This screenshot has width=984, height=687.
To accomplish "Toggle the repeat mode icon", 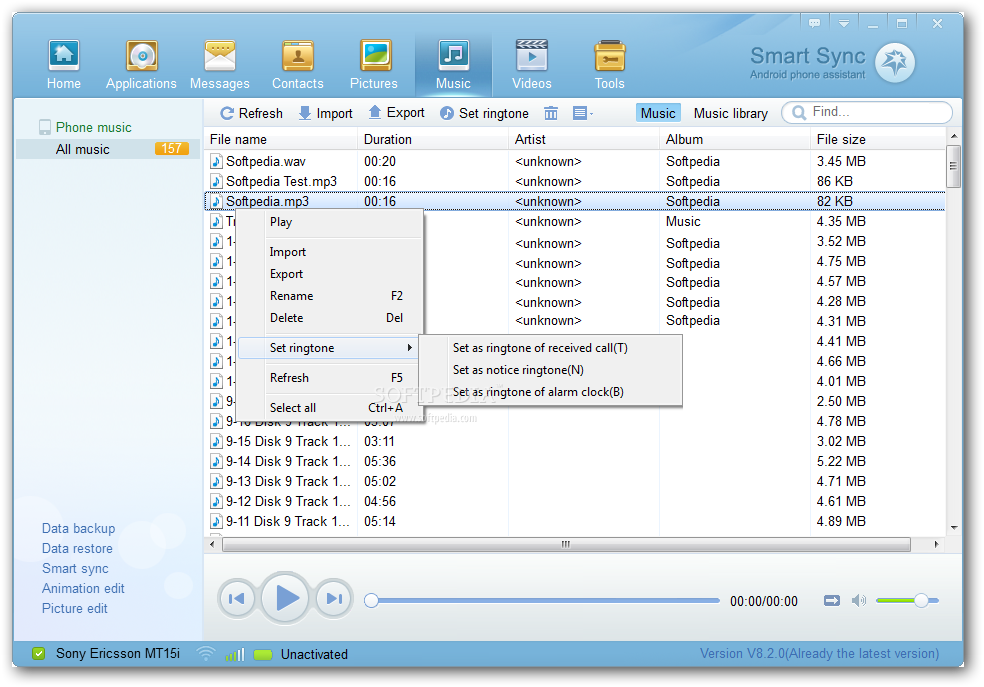I will 832,601.
